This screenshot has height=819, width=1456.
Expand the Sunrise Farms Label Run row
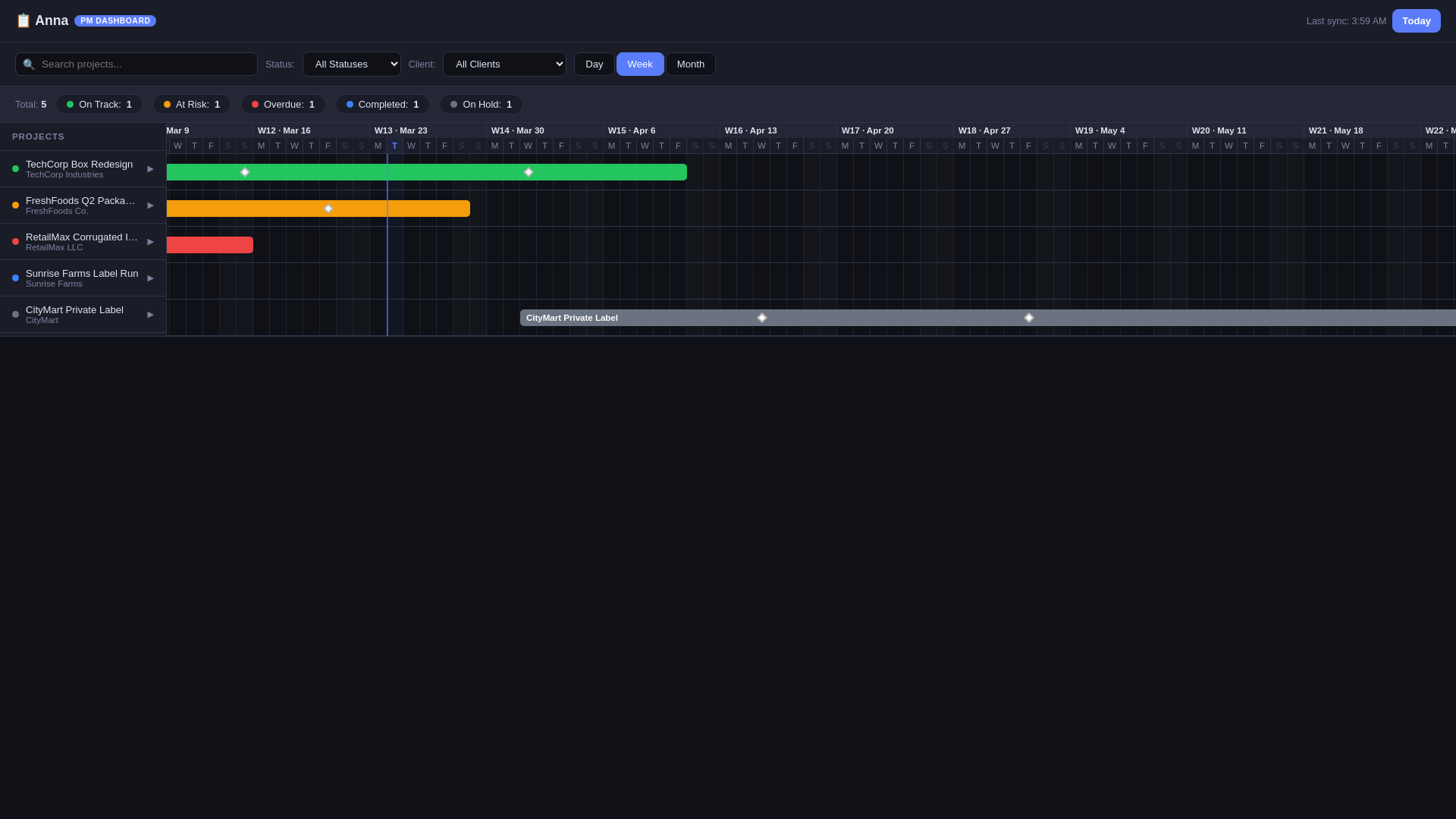click(x=151, y=278)
